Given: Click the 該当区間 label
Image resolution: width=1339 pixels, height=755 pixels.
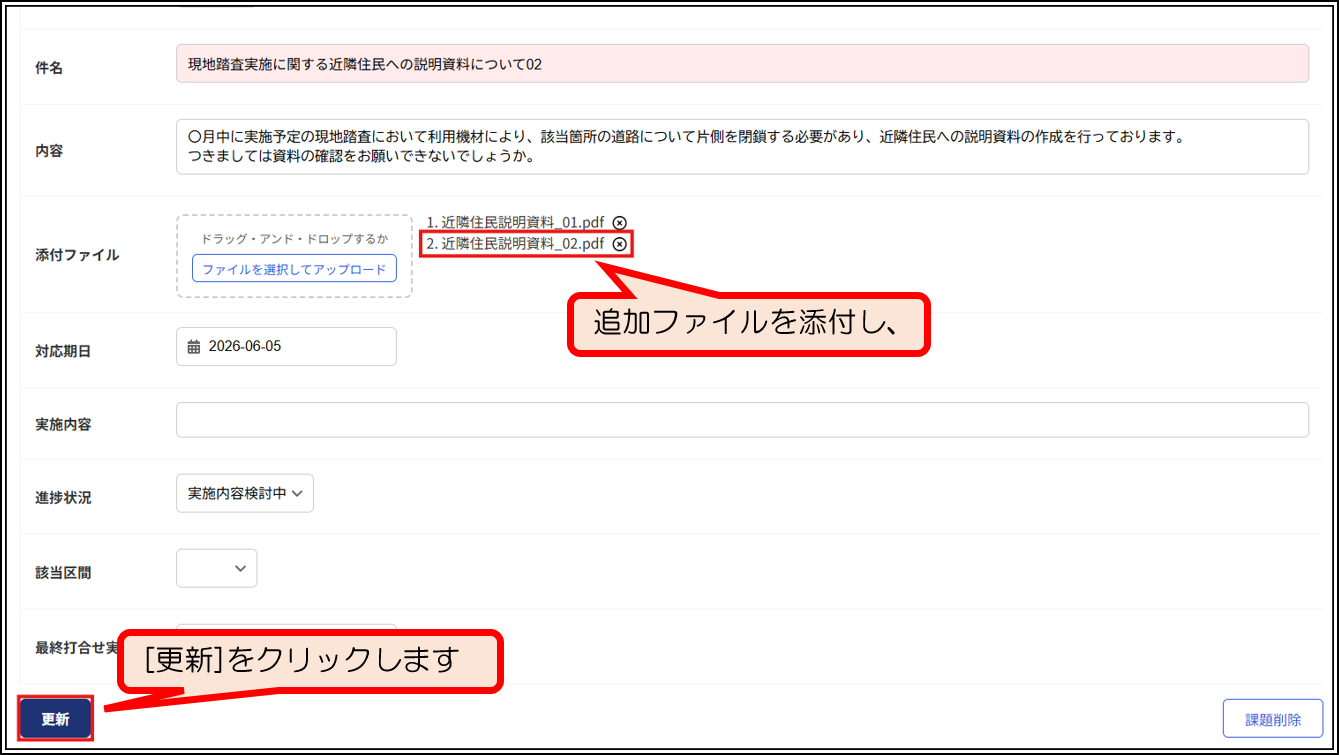Looking at the screenshot, I should (63, 573).
